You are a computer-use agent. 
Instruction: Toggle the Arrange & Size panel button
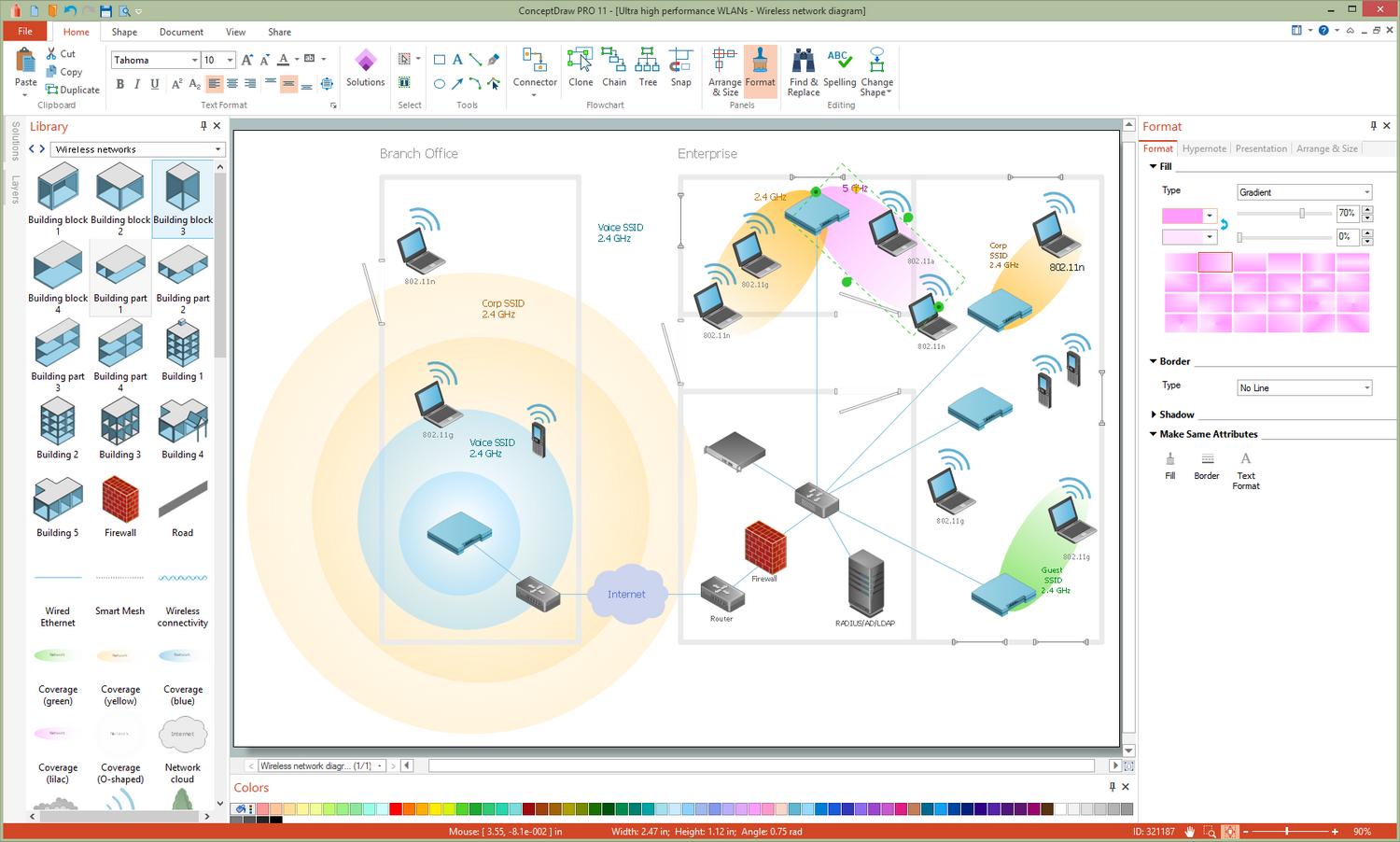(x=724, y=72)
